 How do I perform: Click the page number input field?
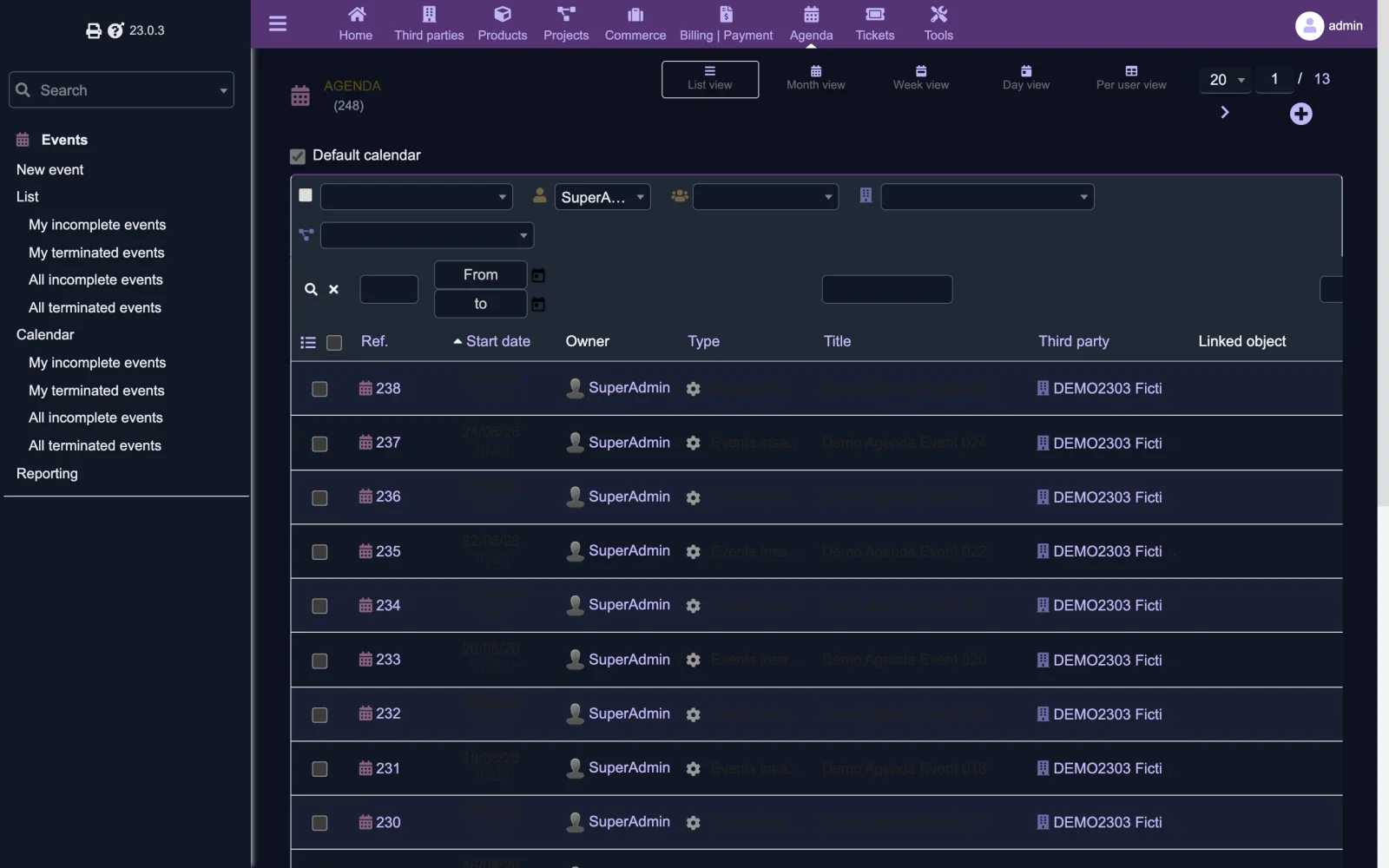click(x=1274, y=80)
